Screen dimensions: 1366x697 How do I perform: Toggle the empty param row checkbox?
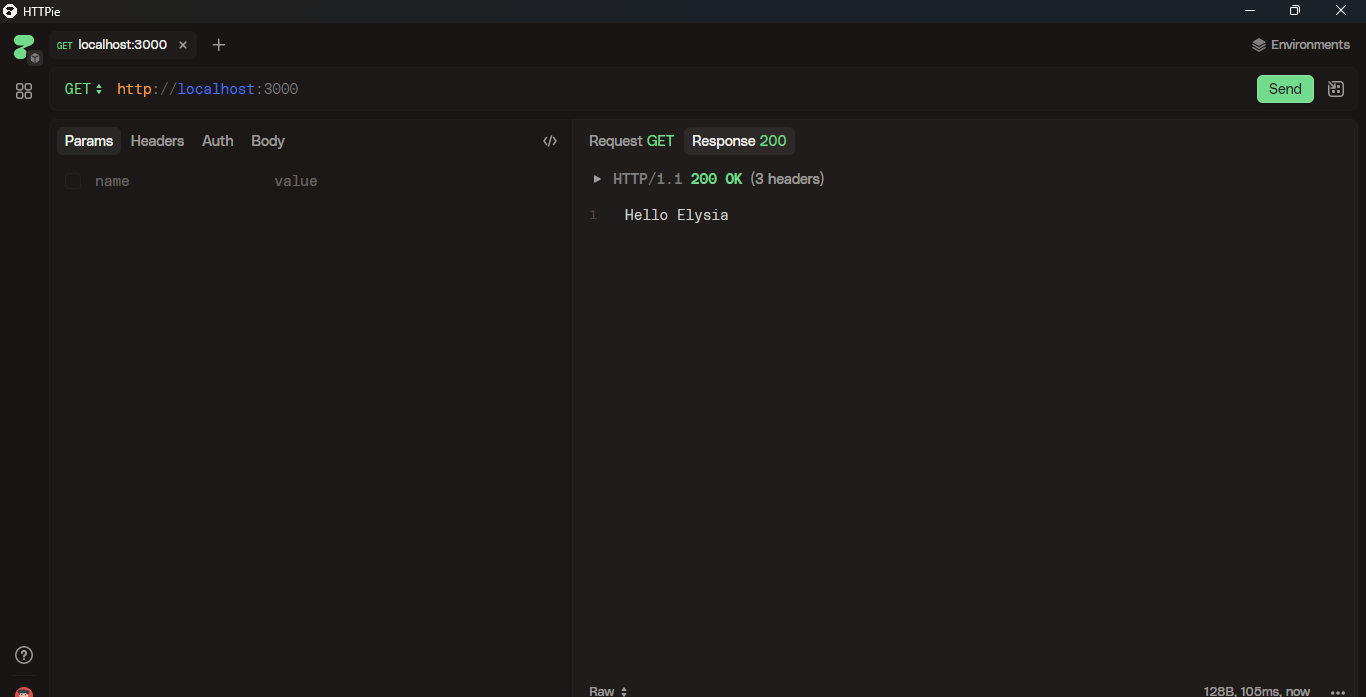tap(73, 181)
